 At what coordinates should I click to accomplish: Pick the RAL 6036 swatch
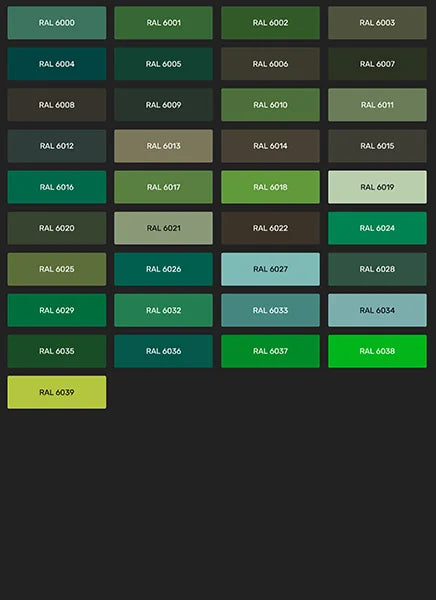pos(163,351)
